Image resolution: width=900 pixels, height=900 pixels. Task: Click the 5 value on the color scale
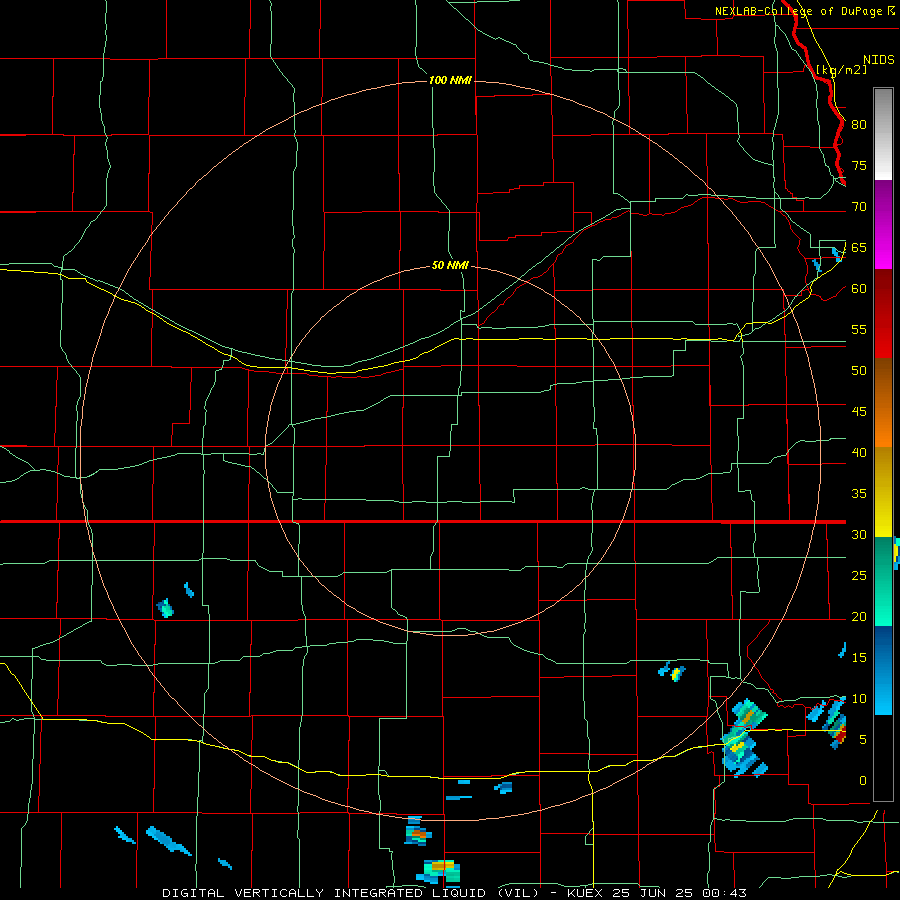[863, 740]
